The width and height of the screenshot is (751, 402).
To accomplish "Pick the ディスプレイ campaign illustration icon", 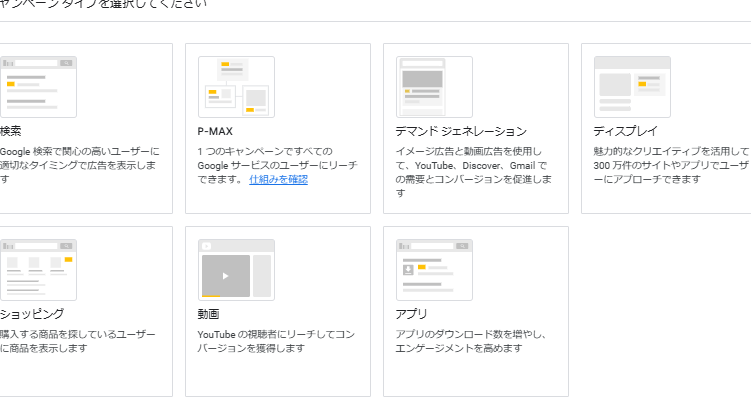I will 632,87.
